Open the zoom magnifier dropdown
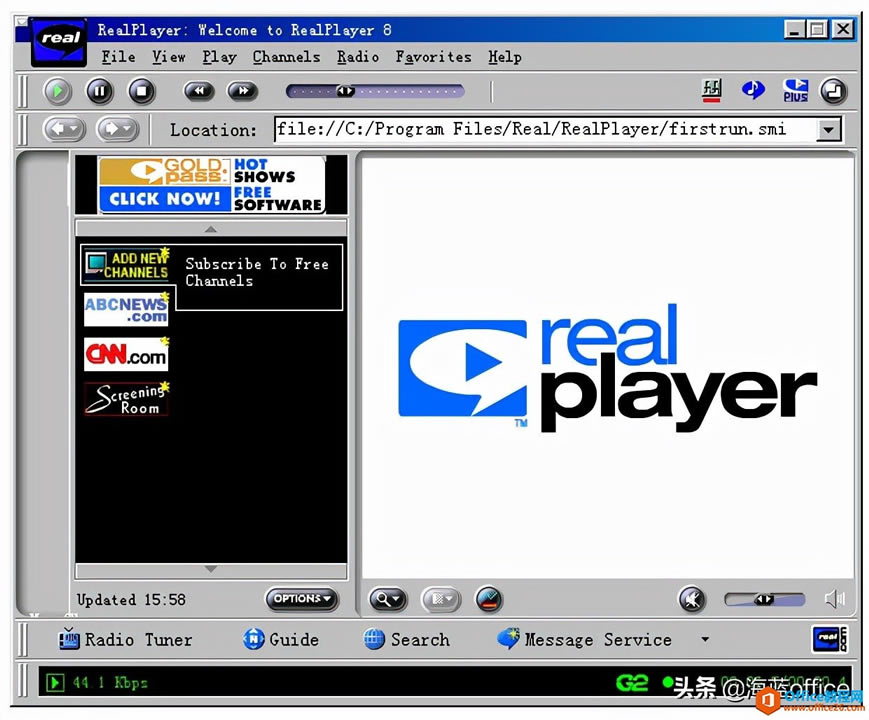The height and width of the screenshot is (720, 869). 387,599
